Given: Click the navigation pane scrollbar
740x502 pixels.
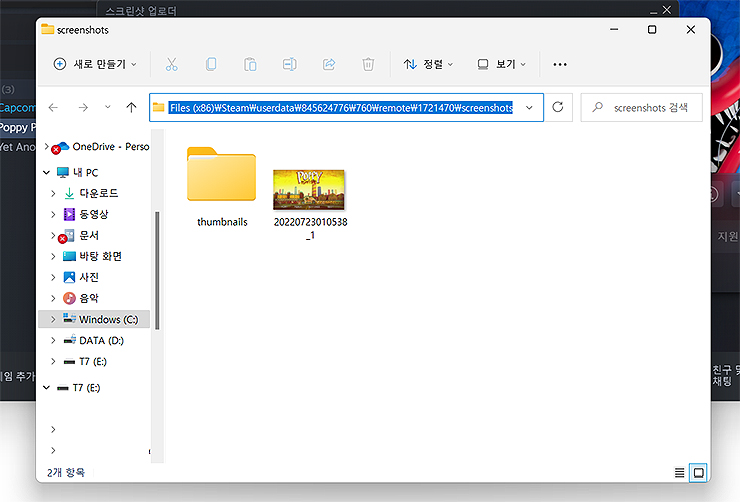Looking at the screenshot, I should tap(157, 270).
